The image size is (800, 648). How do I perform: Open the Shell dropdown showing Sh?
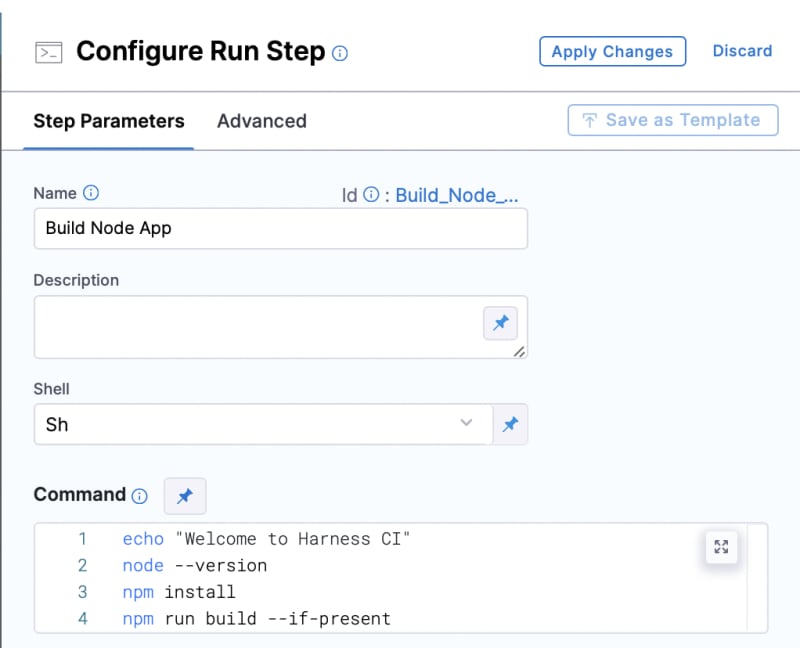click(263, 424)
